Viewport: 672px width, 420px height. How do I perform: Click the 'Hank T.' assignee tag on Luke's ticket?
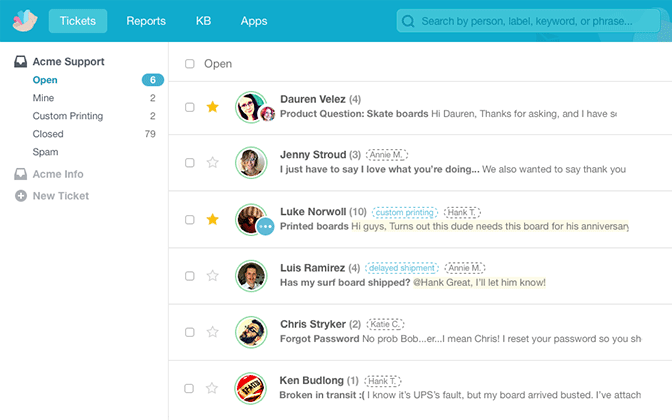click(x=462, y=212)
